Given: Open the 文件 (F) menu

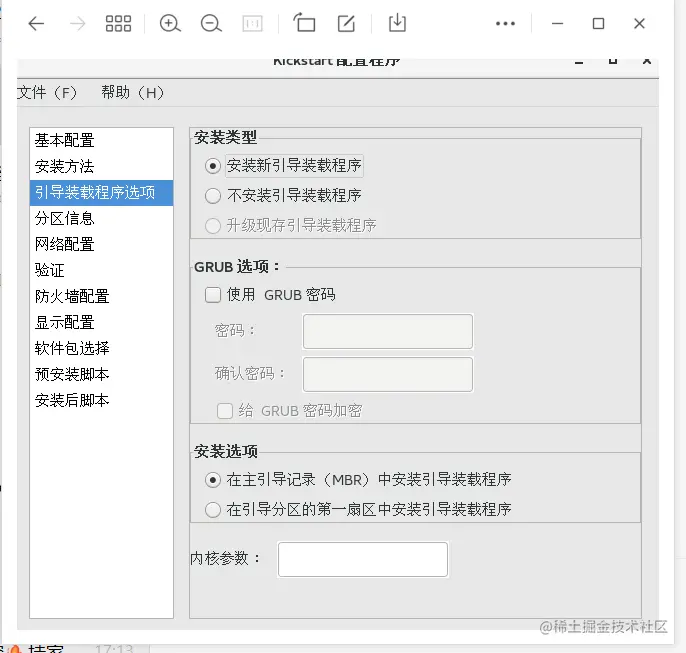Looking at the screenshot, I should (47, 93).
